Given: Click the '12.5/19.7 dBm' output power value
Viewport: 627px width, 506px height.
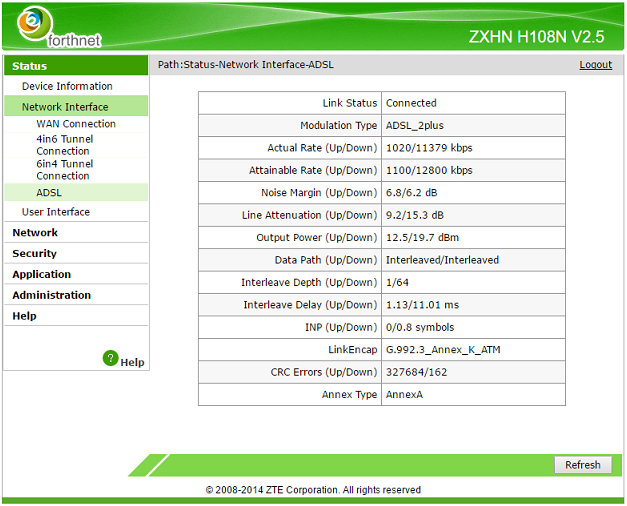Looking at the screenshot, I should point(422,237).
